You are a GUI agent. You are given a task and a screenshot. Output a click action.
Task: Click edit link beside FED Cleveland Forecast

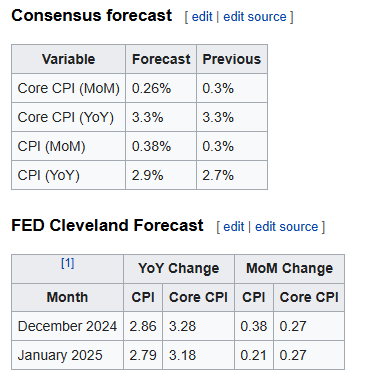point(234,227)
